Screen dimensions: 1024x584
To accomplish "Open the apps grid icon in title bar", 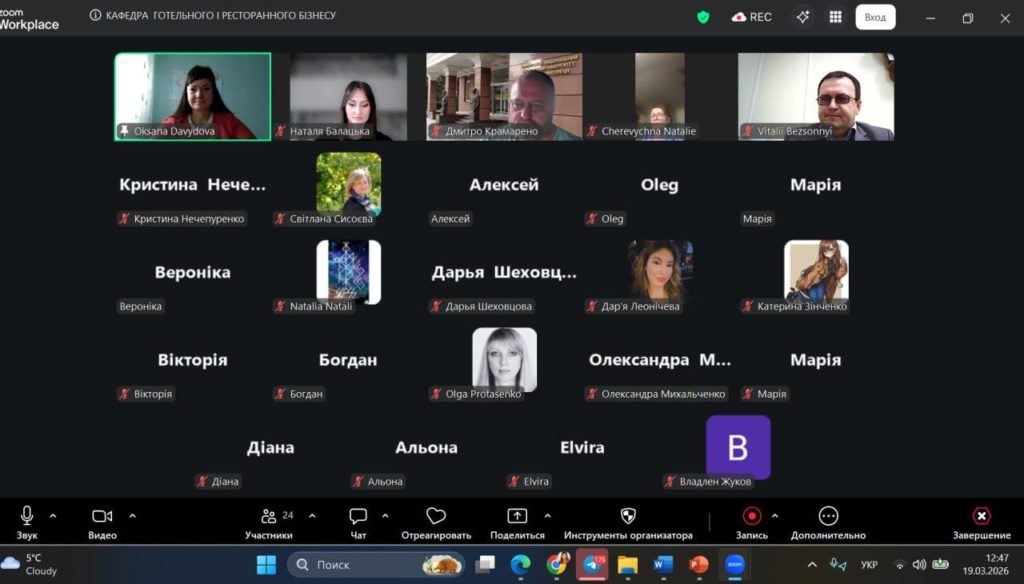I will tap(835, 17).
